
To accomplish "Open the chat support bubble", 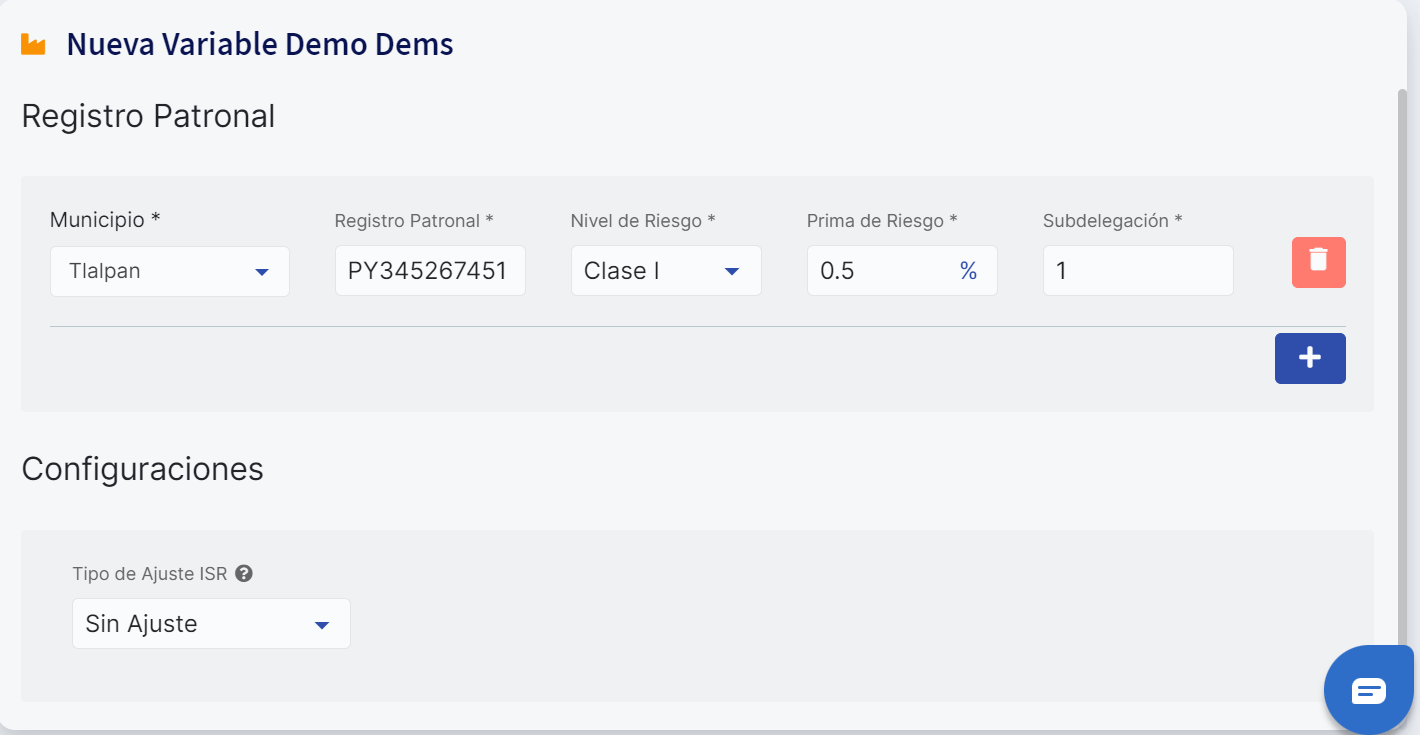I will click(1368, 690).
